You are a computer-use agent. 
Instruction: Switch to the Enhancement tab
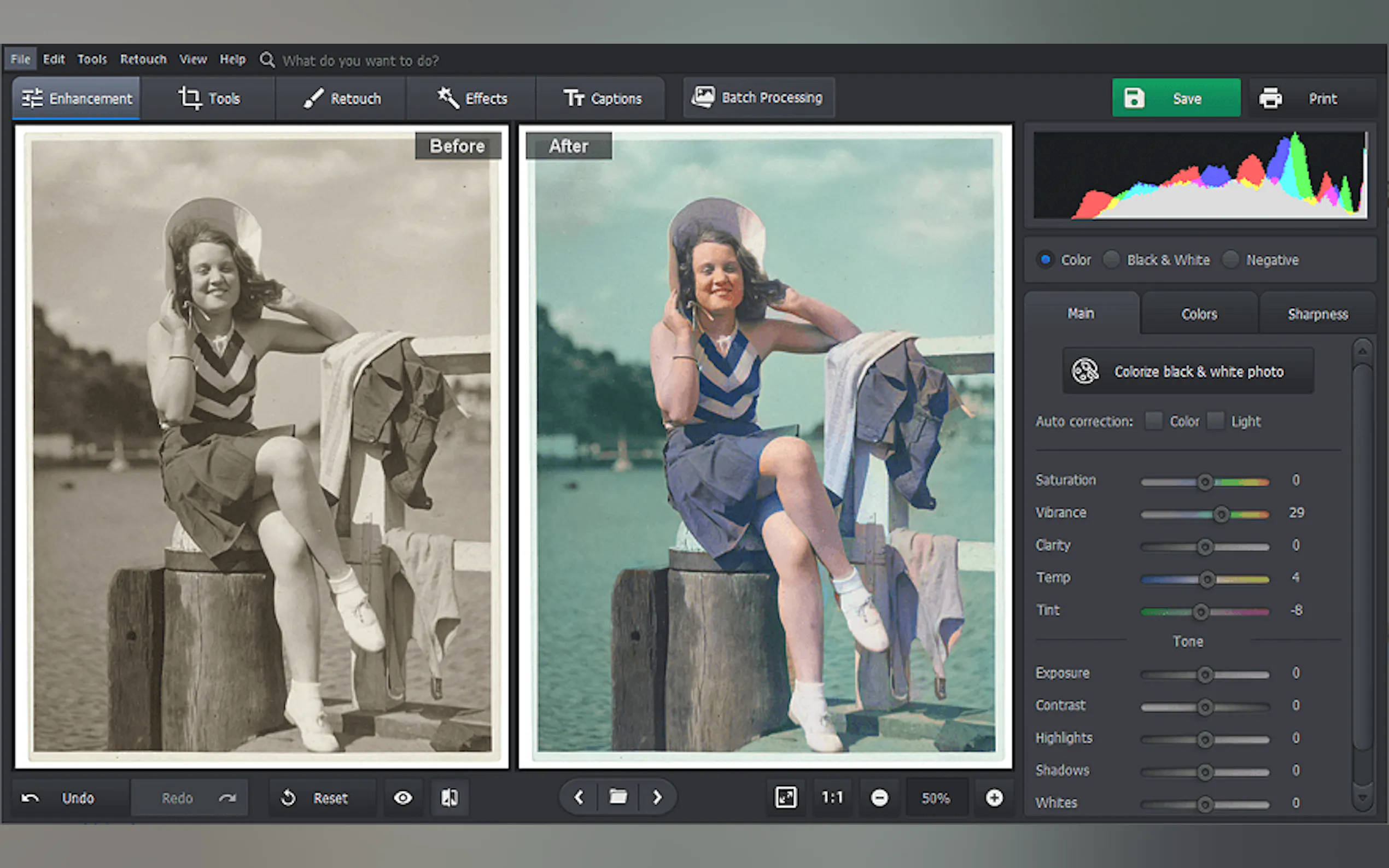point(77,98)
